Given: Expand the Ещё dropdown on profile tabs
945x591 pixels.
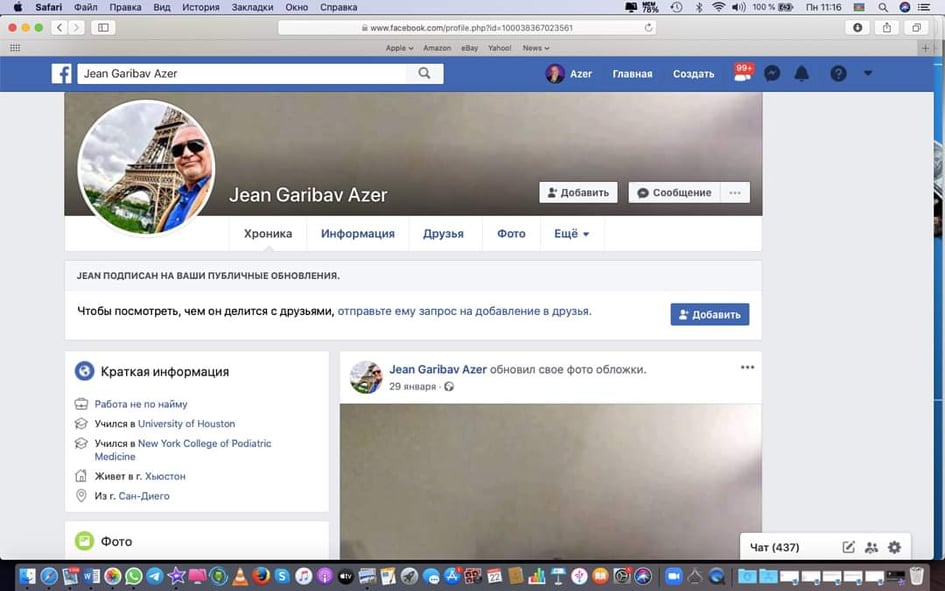Looking at the screenshot, I should click(571, 234).
